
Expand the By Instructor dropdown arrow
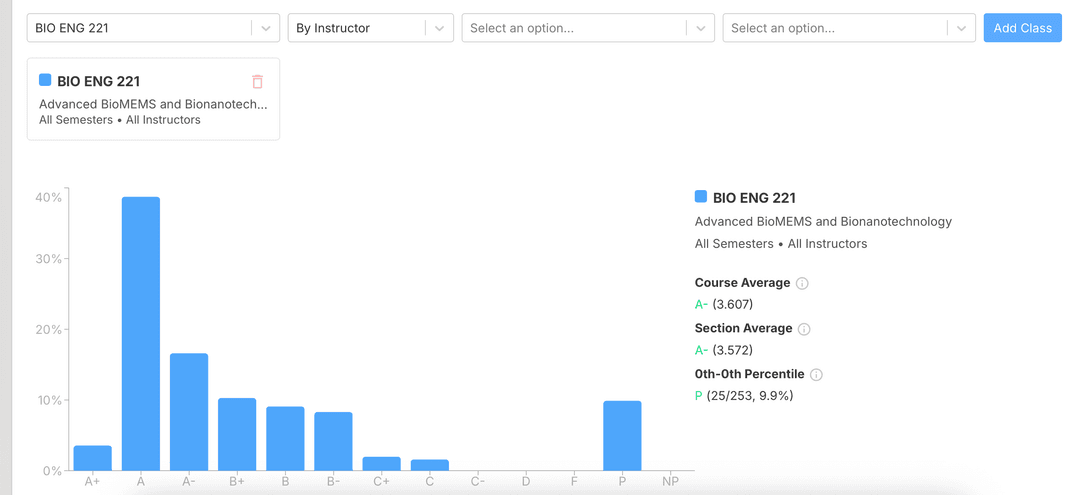point(439,28)
